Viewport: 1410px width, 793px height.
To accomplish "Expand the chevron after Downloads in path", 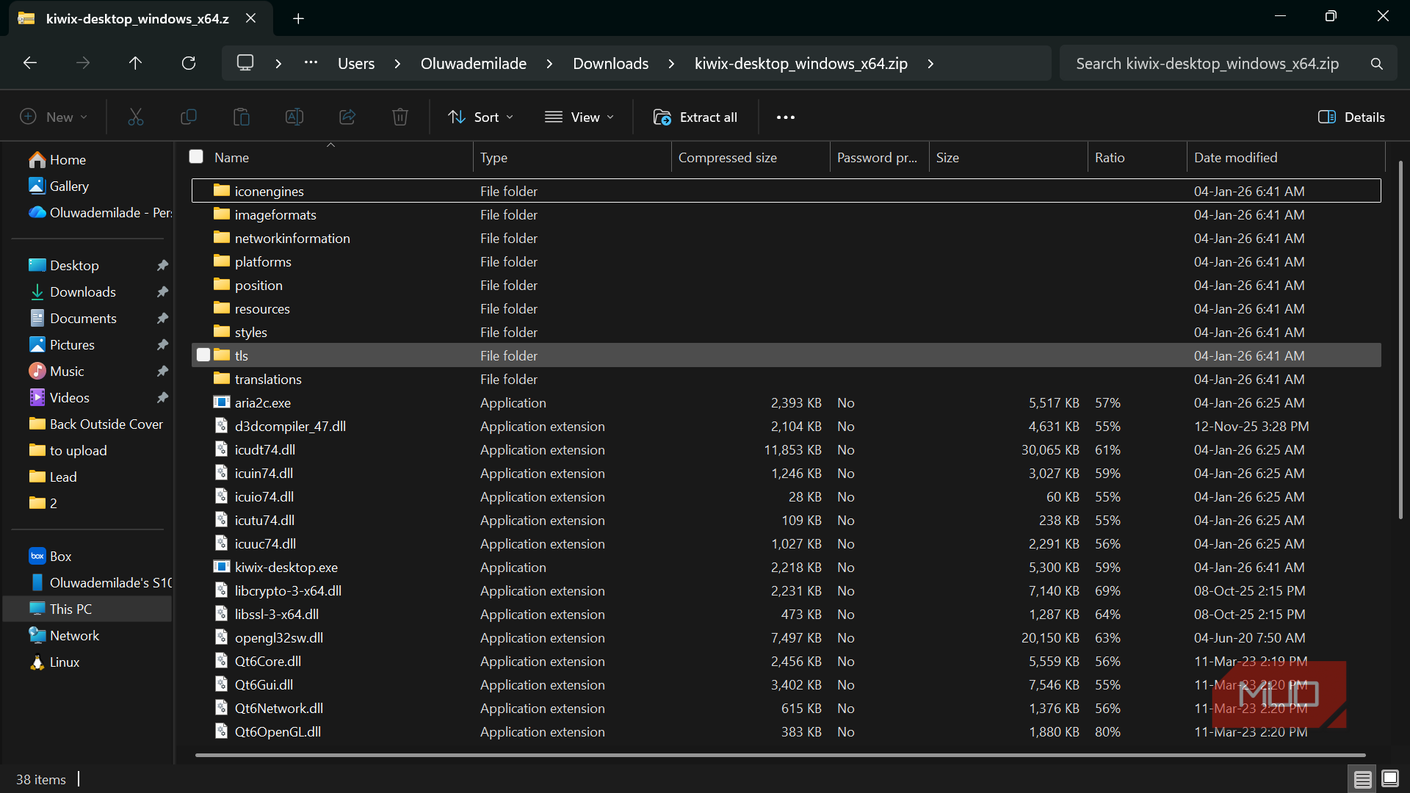I will (x=673, y=63).
